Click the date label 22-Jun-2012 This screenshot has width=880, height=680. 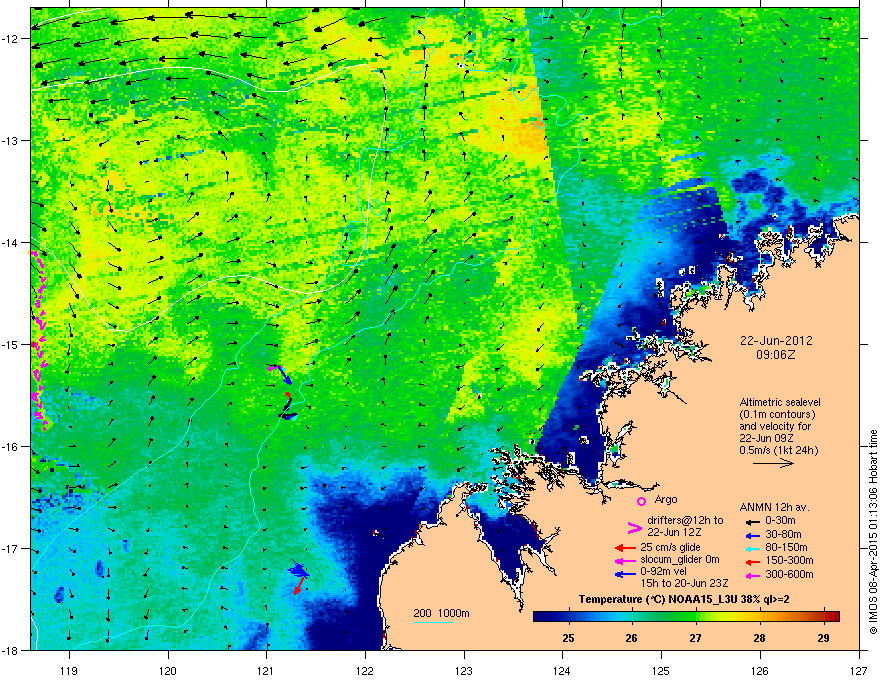(776, 341)
